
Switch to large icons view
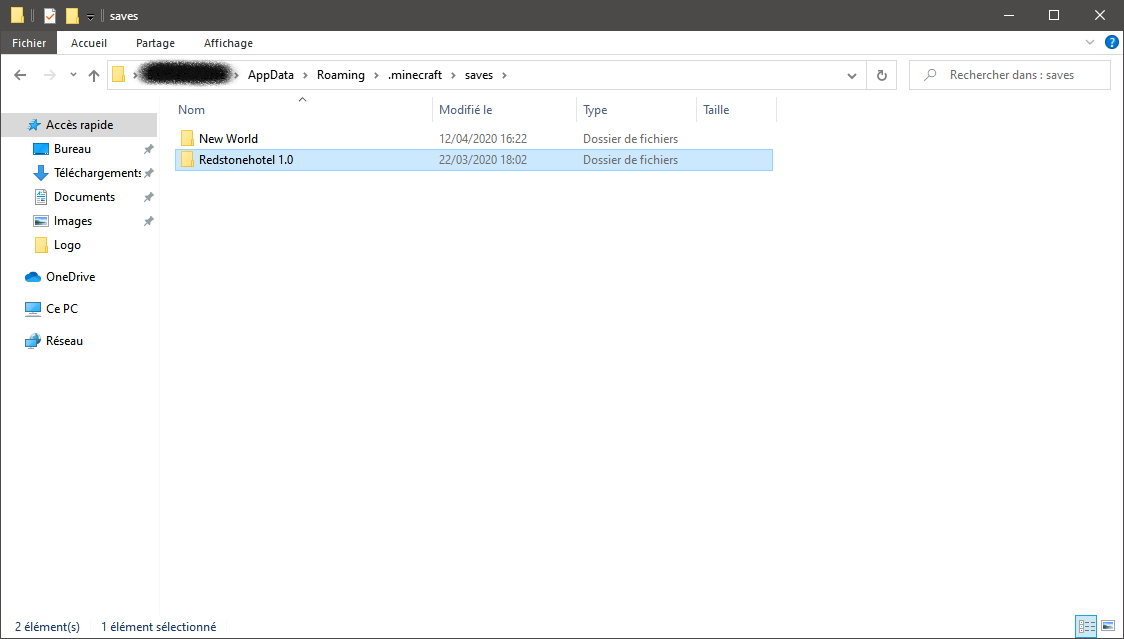[x=1110, y=626]
